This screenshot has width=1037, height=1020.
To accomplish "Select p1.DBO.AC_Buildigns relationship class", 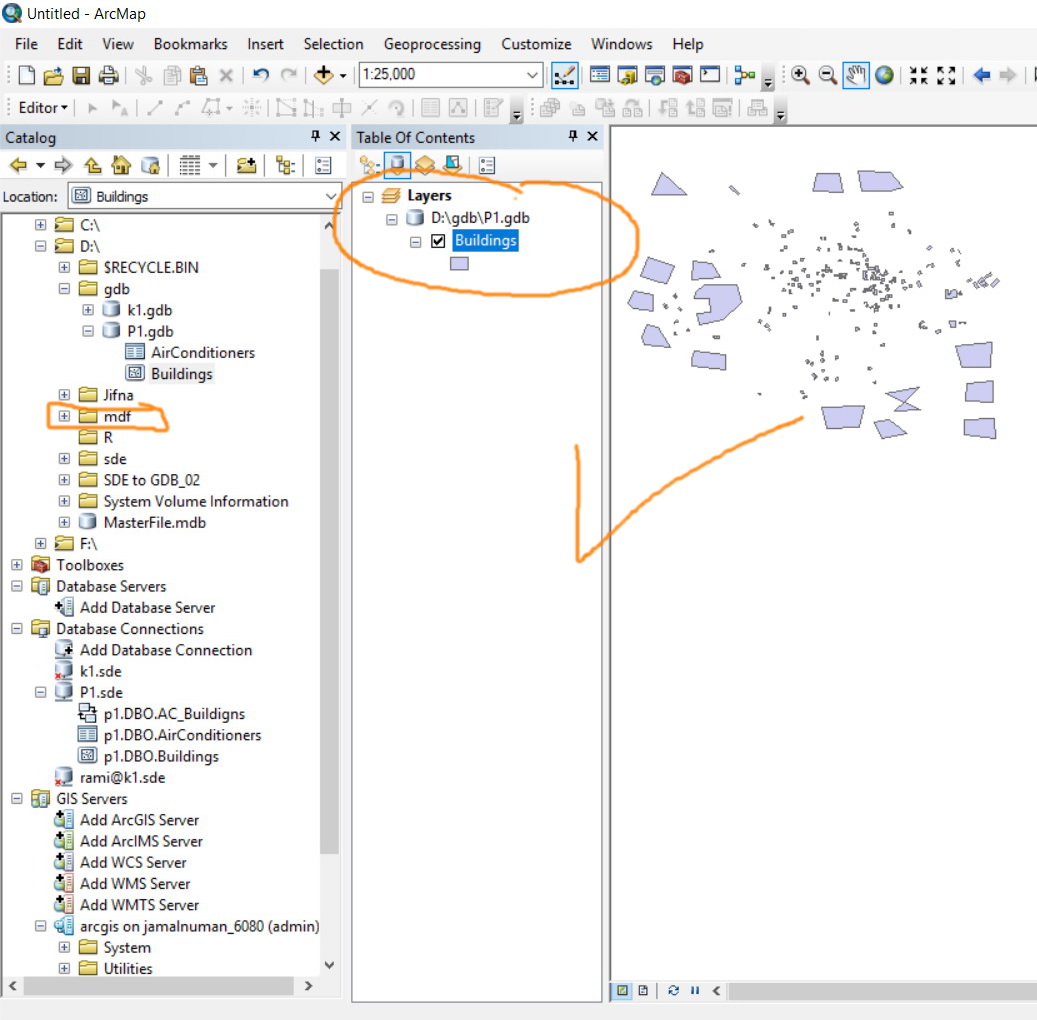I will tap(174, 714).
